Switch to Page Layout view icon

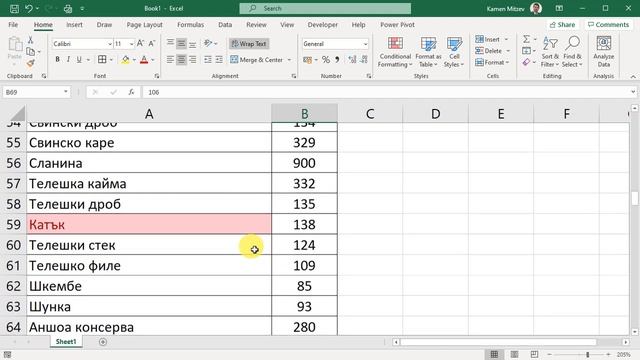point(514,354)
